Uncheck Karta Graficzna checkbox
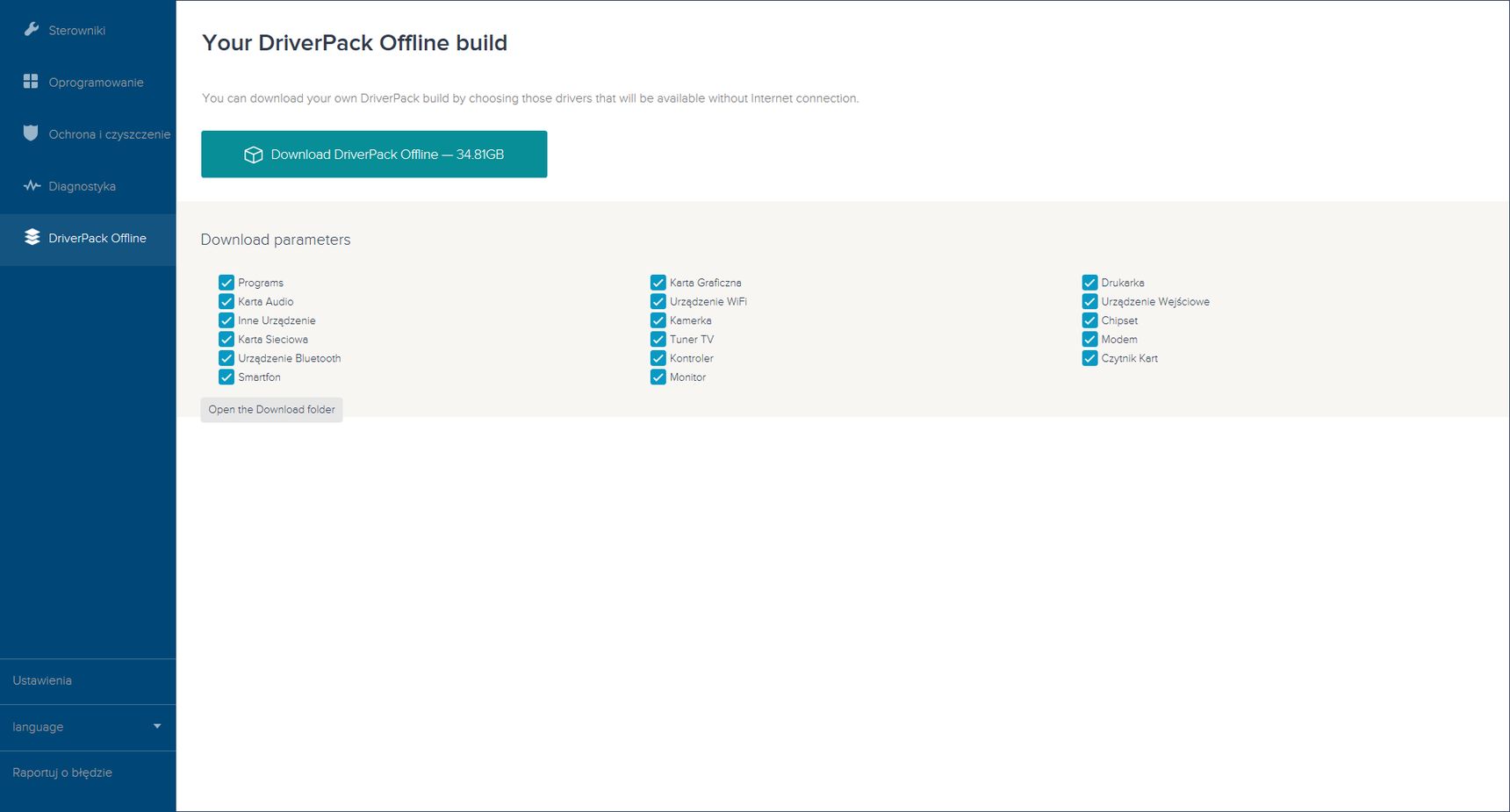Viewport: 1510px width, 812px height. pos(658,283)
